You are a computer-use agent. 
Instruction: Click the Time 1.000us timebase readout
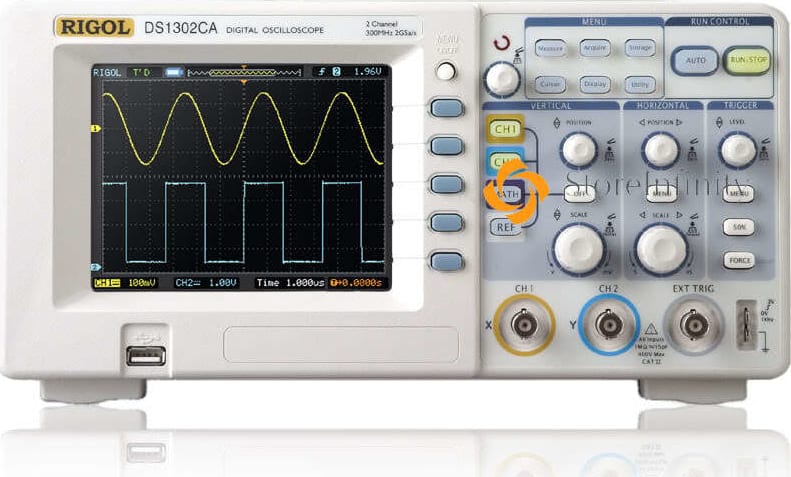(x=290, y=283)
